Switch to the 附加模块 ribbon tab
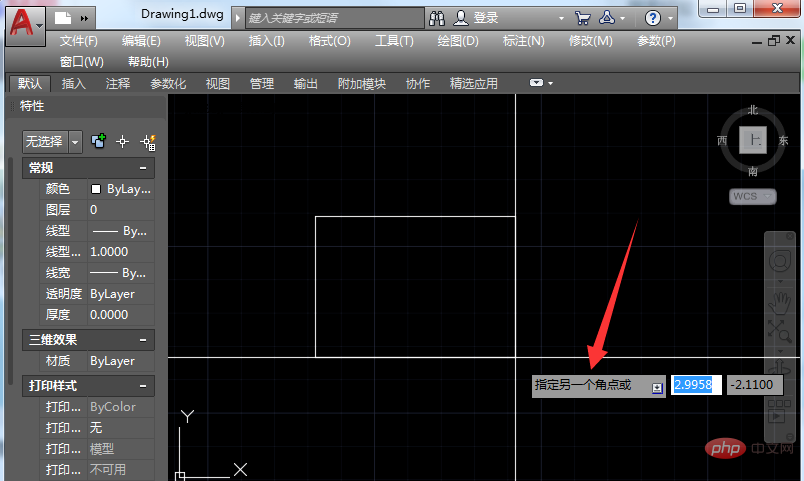This screenshot has width=804, height=481. click(362, 84)
